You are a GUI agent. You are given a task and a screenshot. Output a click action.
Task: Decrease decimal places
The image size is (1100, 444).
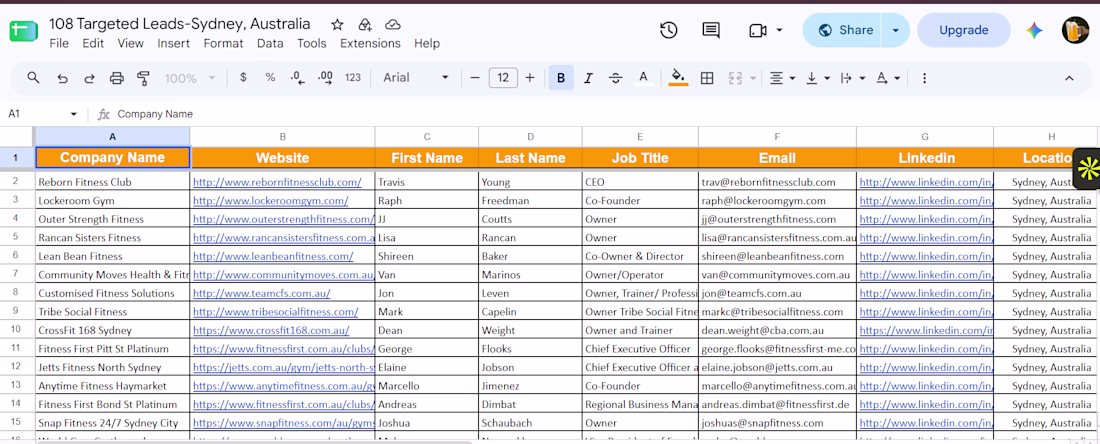tap(297, 78)
